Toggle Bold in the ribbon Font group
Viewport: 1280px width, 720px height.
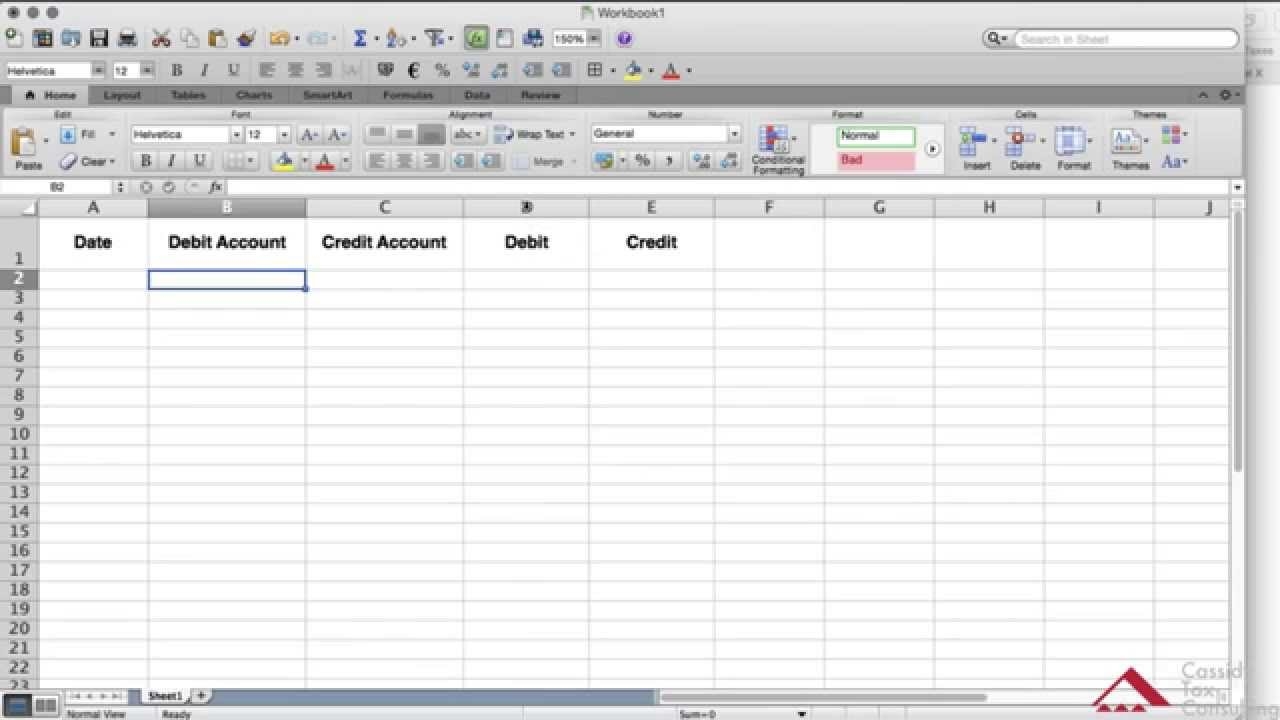pyautogui.click(x=146, y=161)
